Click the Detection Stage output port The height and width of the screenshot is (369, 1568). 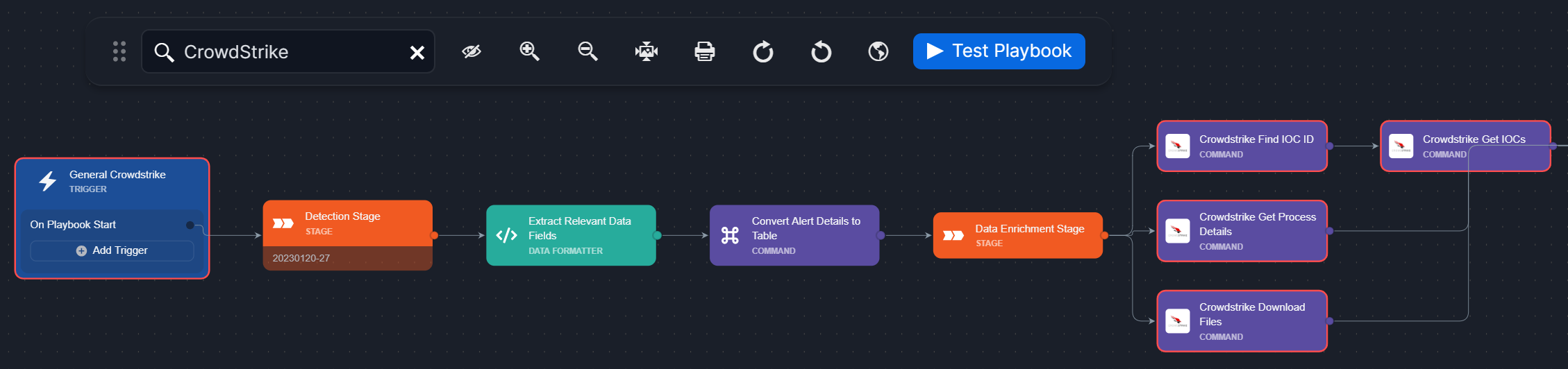click(x=434, y=235)
